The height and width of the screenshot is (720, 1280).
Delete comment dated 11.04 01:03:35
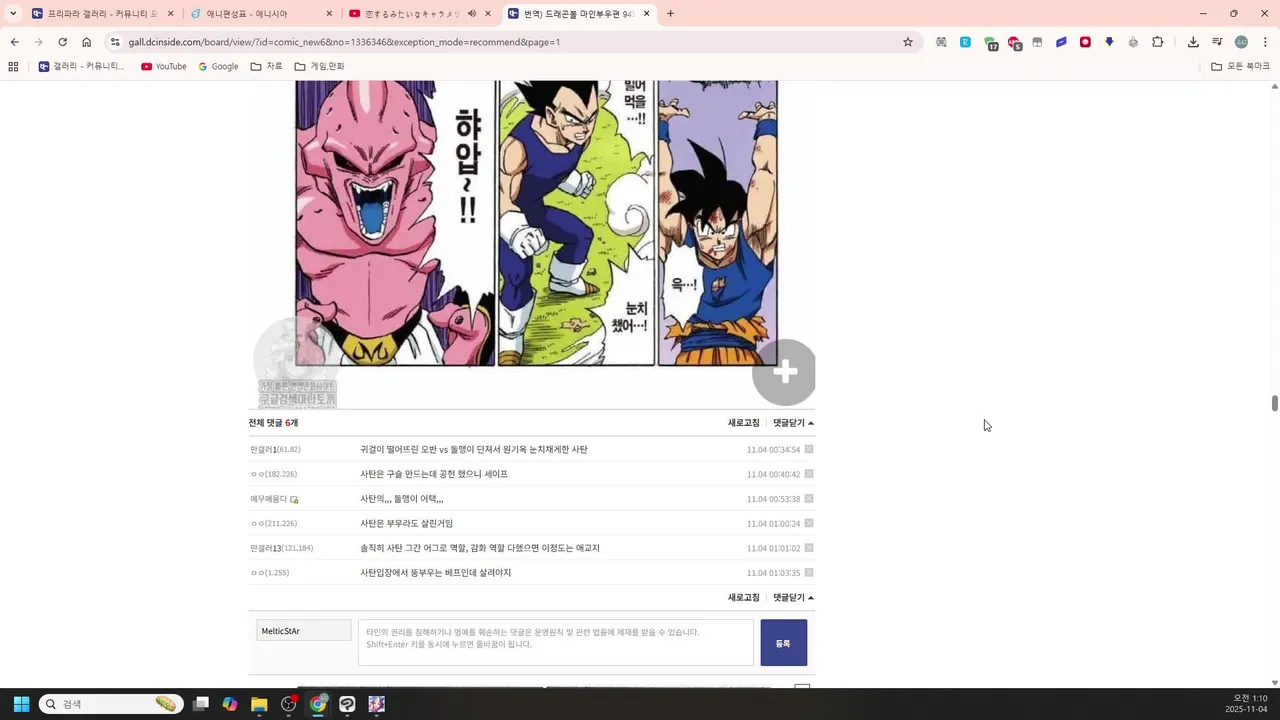point(809,573)
